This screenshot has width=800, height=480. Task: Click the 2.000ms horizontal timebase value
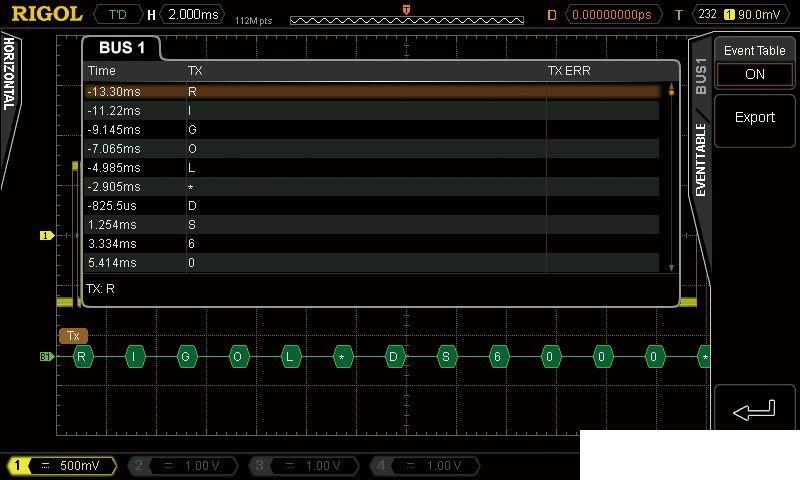[193, 15]
